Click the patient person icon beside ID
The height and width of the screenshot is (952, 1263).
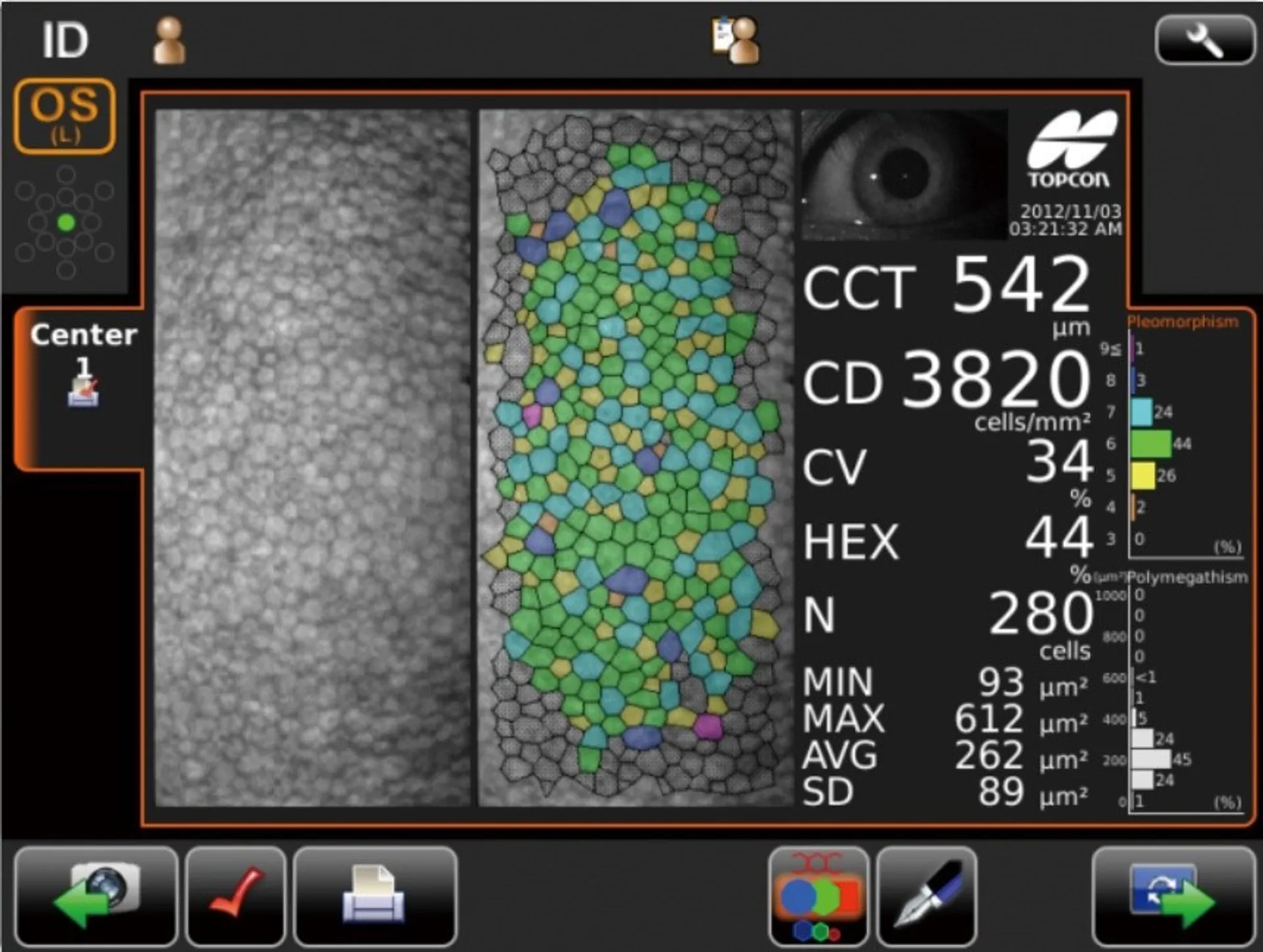coord(169,41)
